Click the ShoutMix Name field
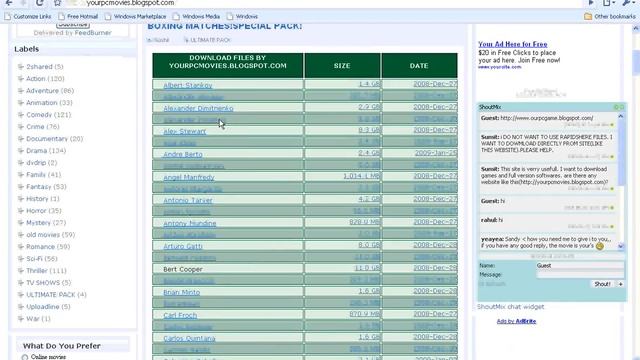Image resolution: width=640 pixels, height=360 pixels. tap(580, 265)
